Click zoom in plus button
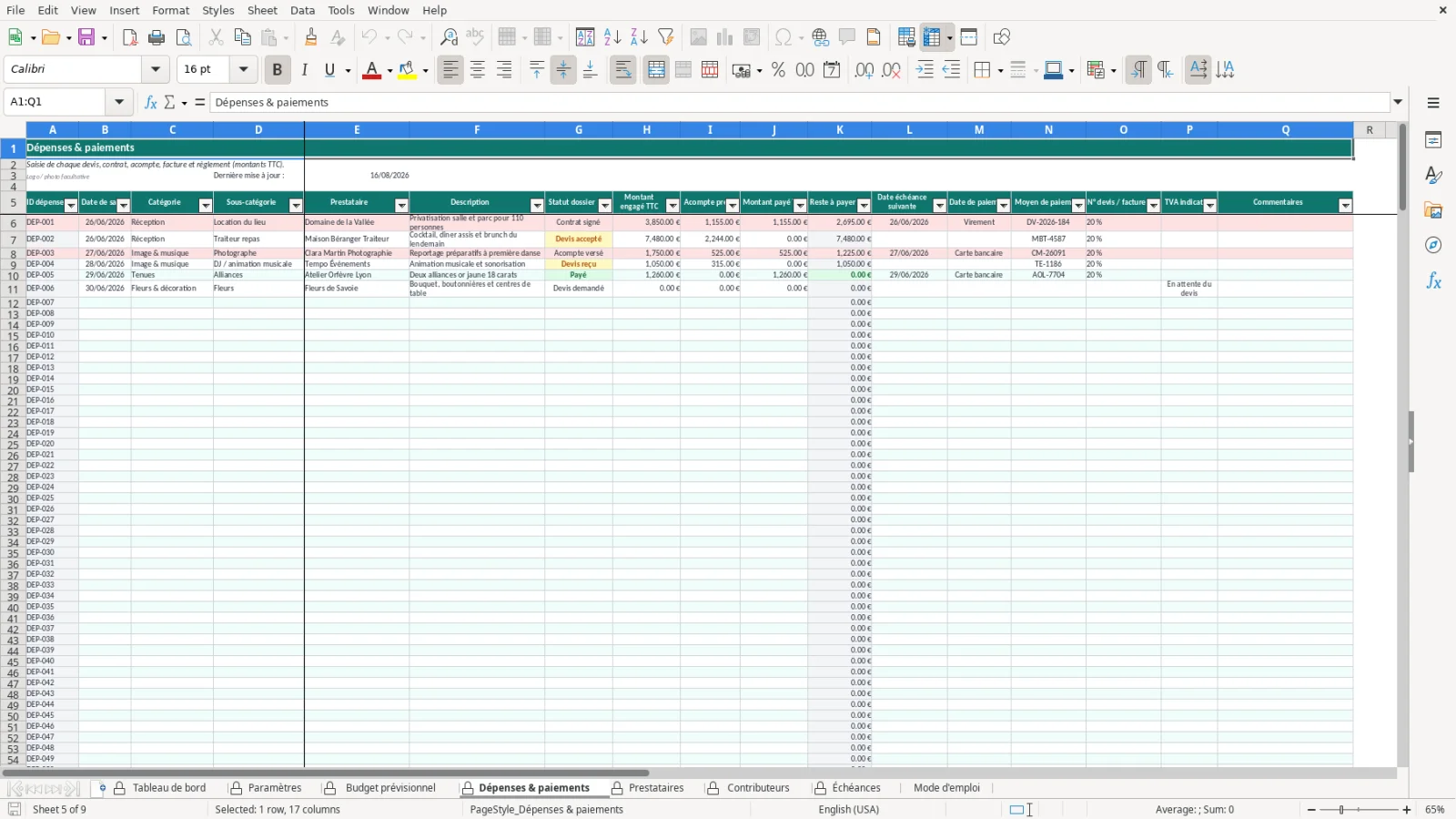Screen dimensions: 1456x819 coord(1407,810)
